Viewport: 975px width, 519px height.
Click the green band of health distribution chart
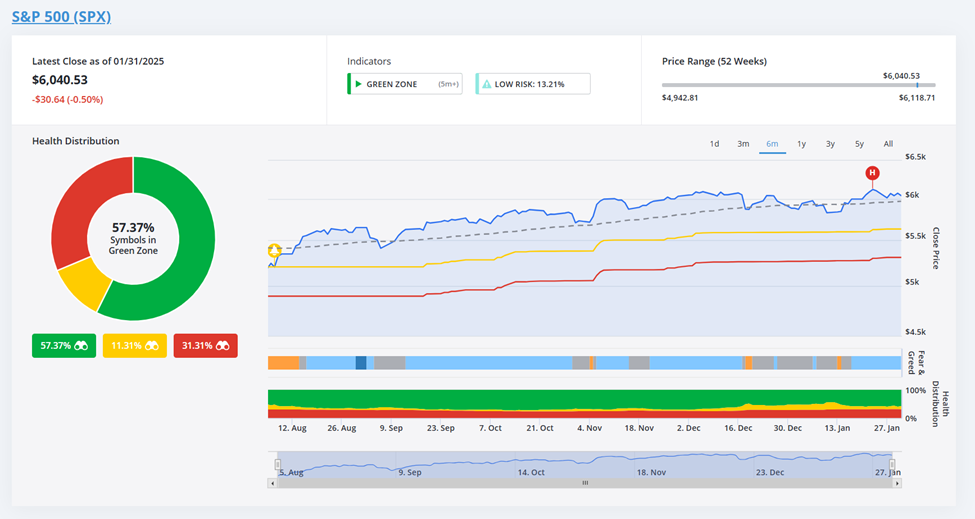(x=585, y=398)
